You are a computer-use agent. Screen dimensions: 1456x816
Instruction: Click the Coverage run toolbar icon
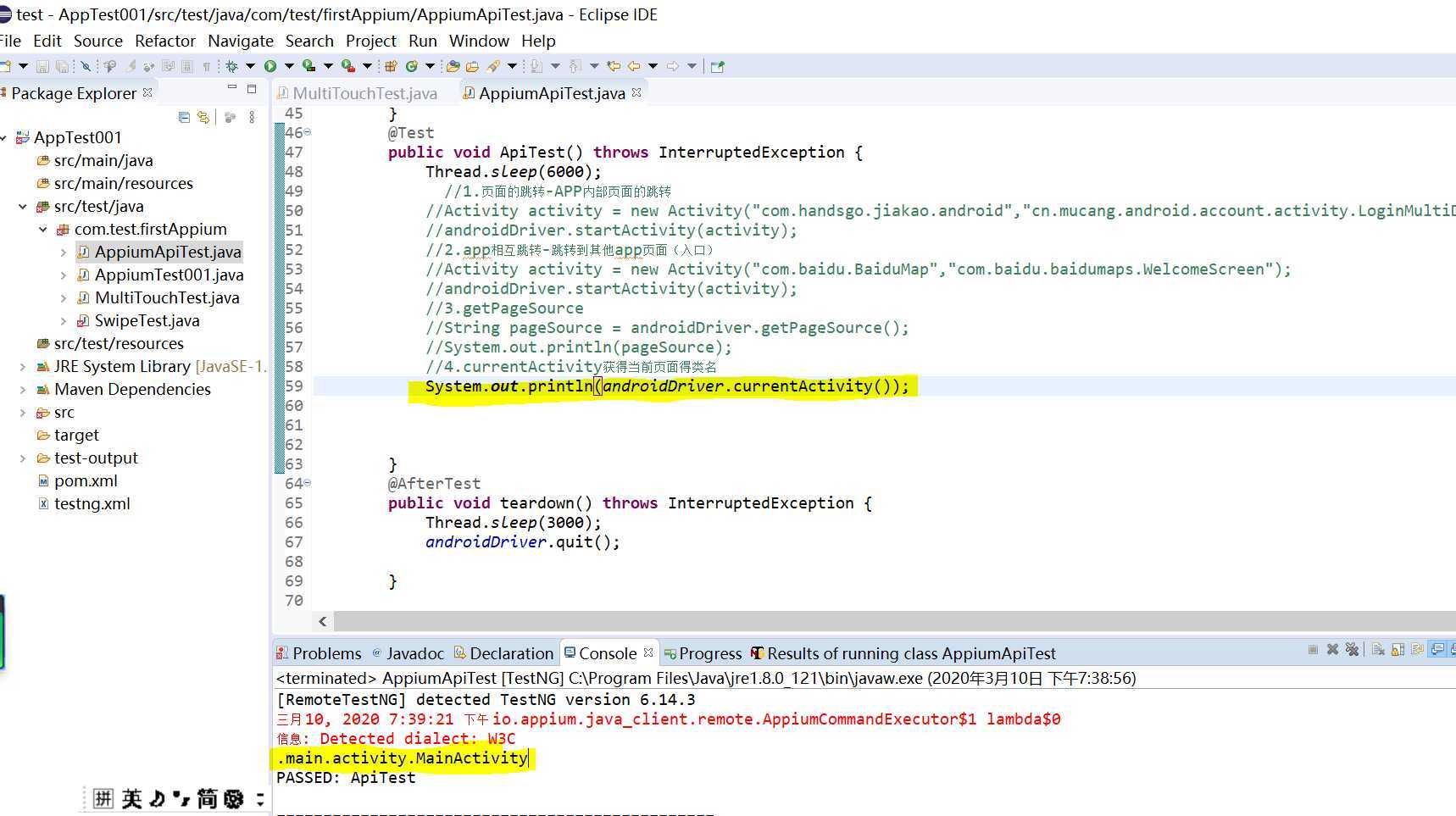click(308, 66)
